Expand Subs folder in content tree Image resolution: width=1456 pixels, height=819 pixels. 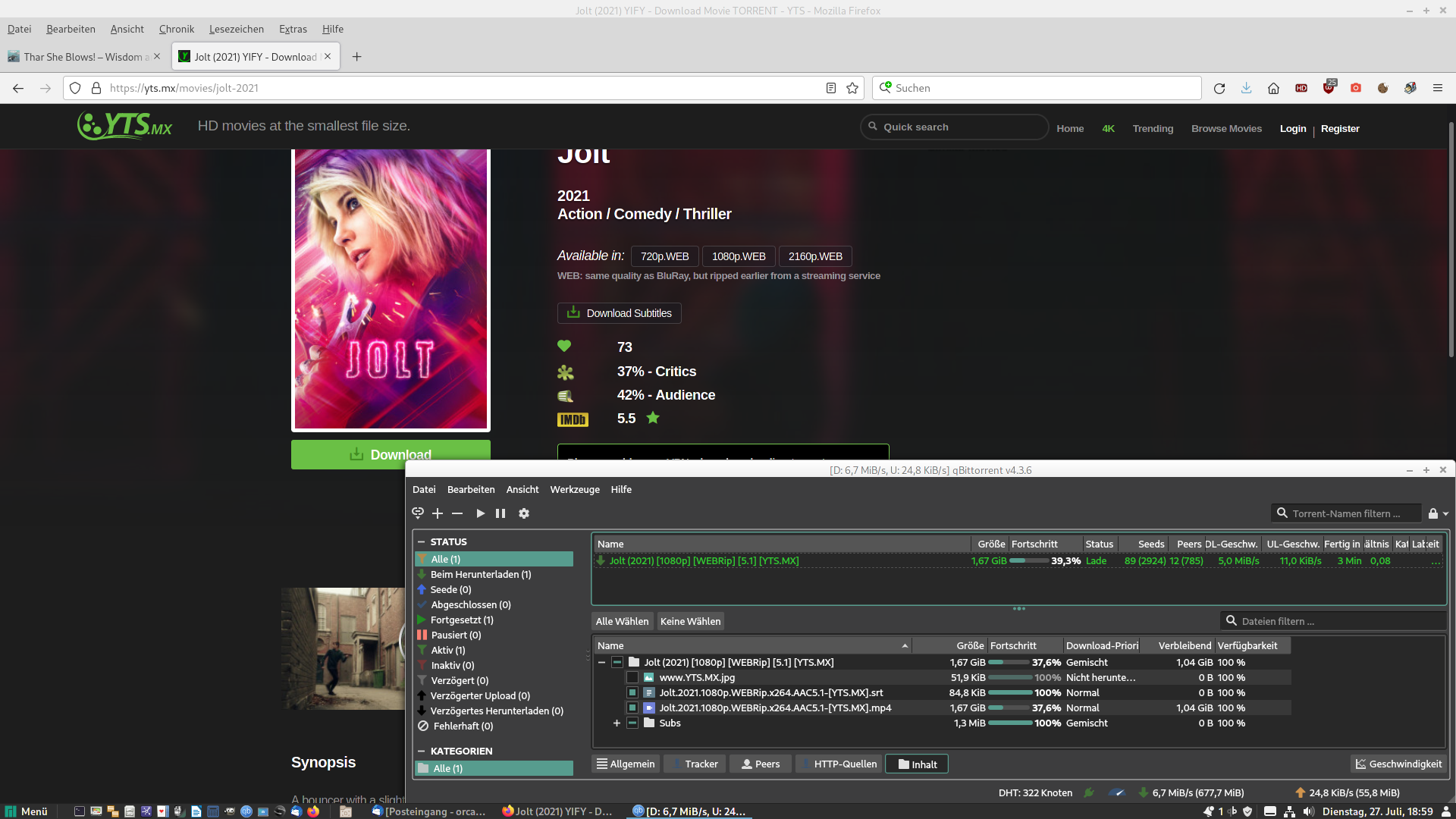coord(617,723)
